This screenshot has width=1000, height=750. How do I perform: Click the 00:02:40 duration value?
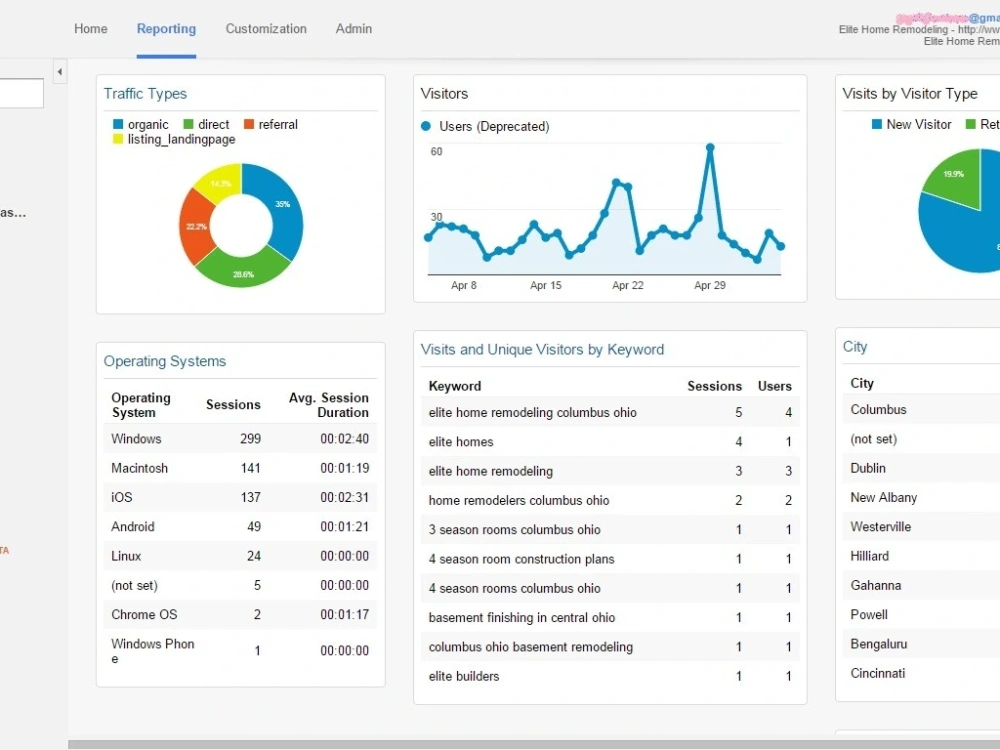click(344, 439)
